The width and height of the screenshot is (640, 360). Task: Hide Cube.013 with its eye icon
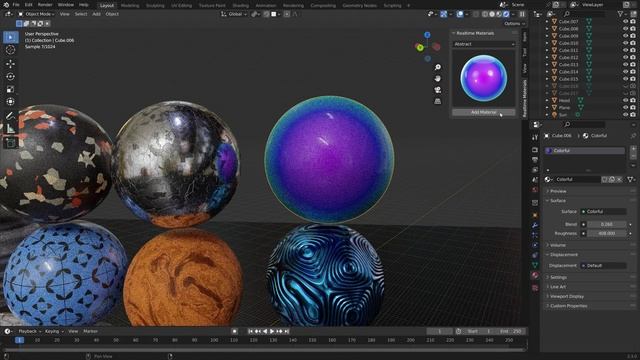click(625, 64)
